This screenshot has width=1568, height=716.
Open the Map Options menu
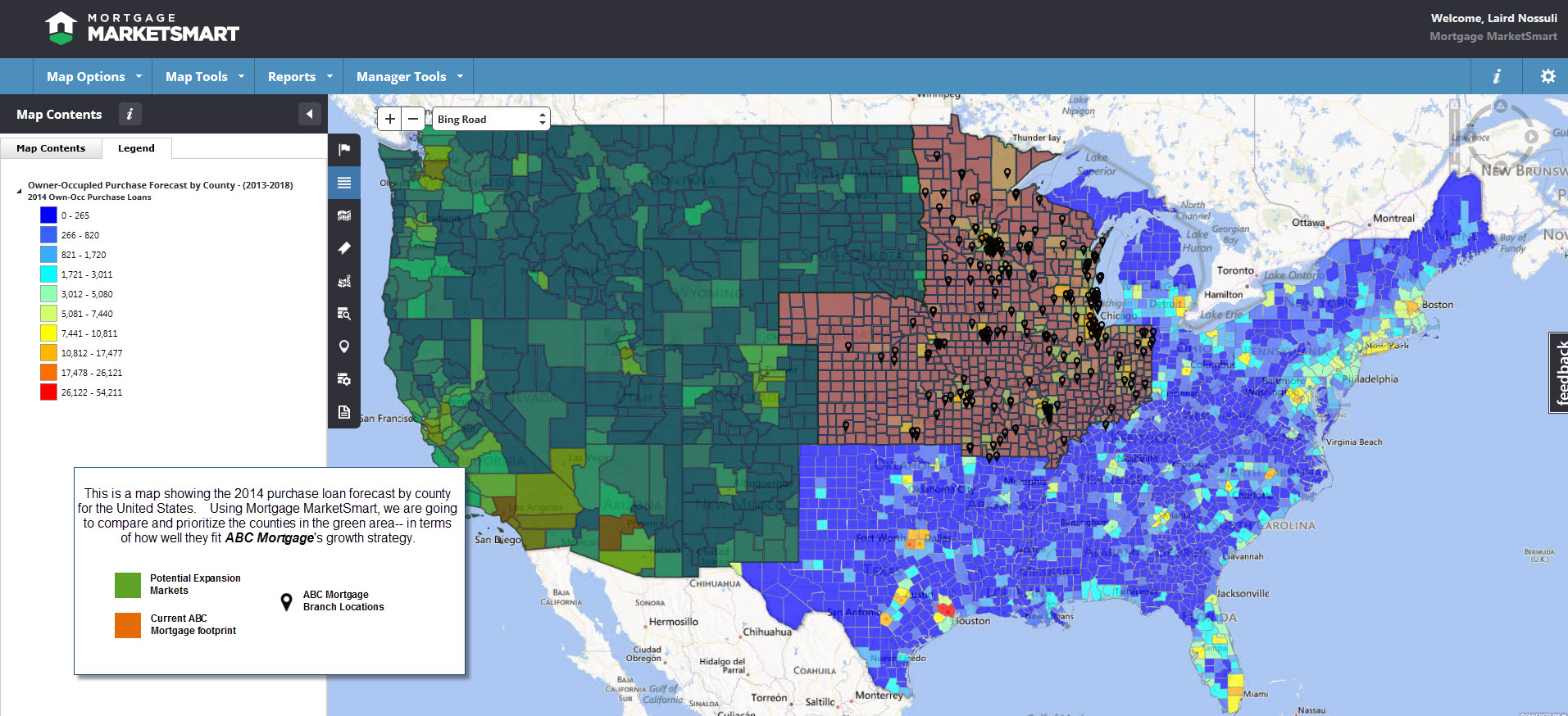click(93, 76)
